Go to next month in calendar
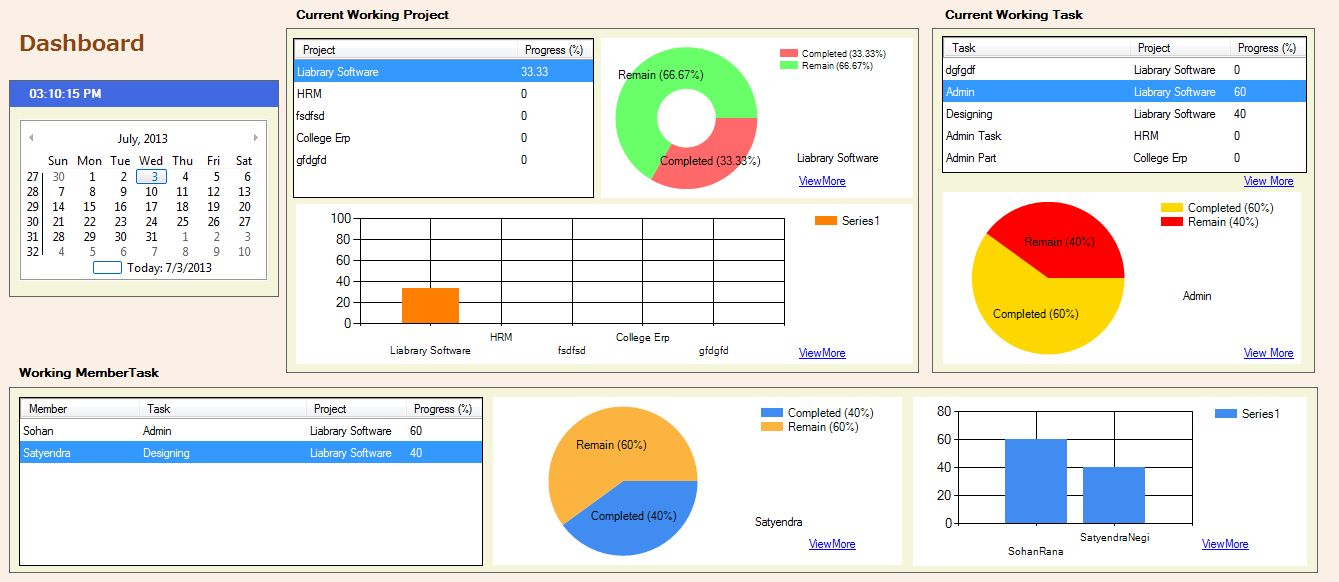 [x=256, y=138]
